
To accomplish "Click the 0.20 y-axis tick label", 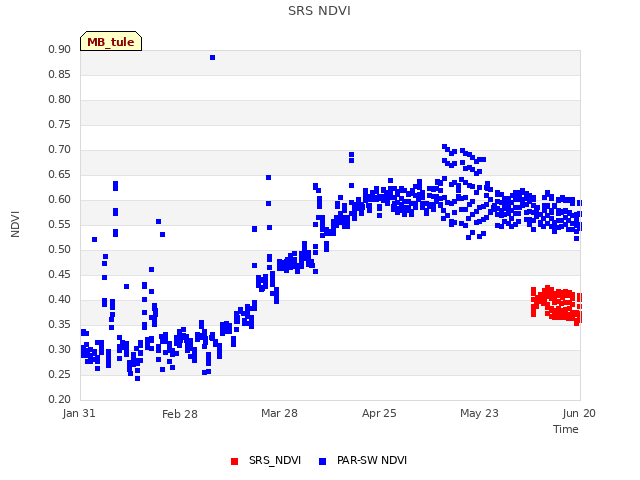I will pyautogui.click(x=60, y=400).
